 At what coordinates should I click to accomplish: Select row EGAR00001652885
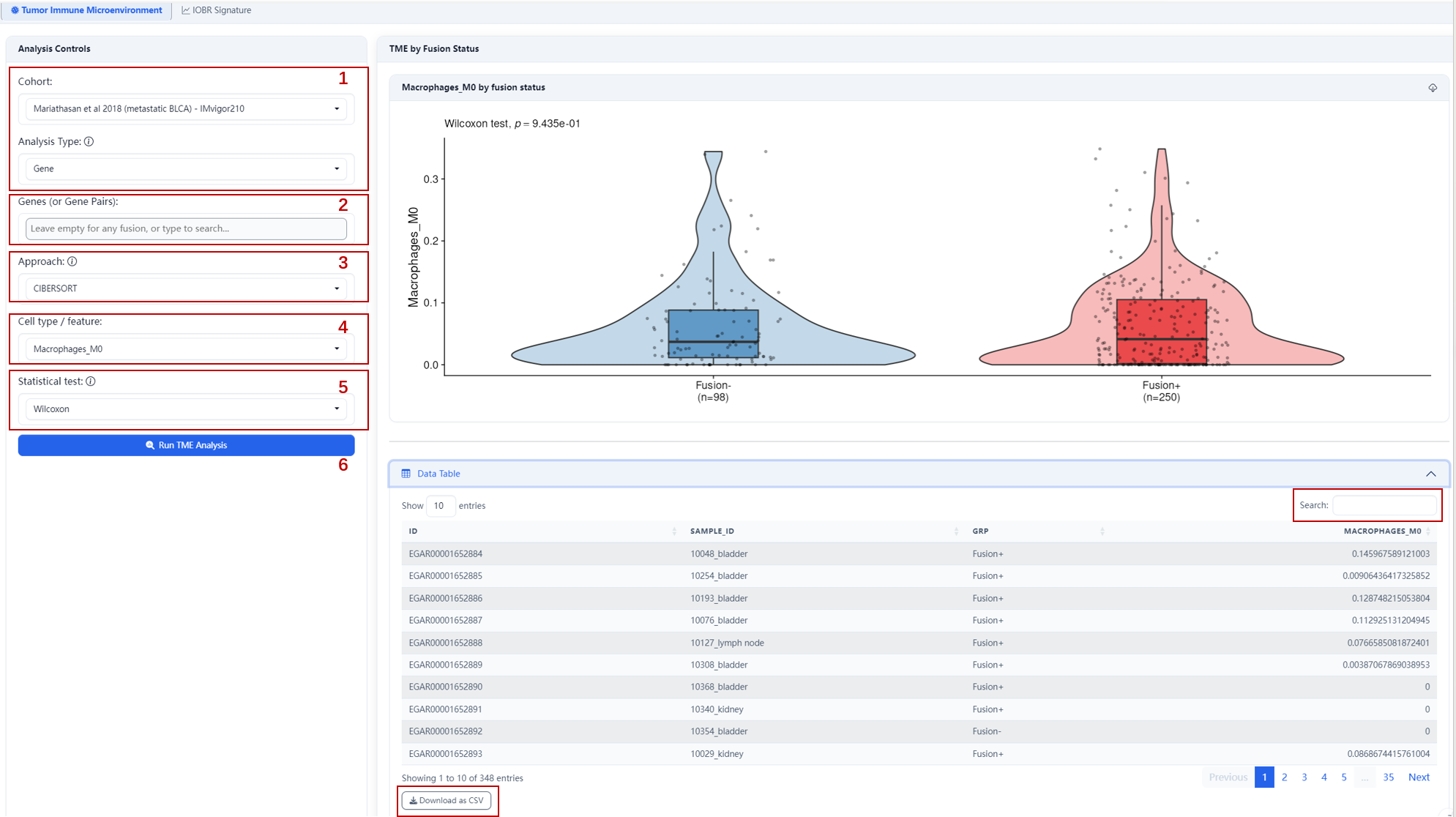(919, 576)
